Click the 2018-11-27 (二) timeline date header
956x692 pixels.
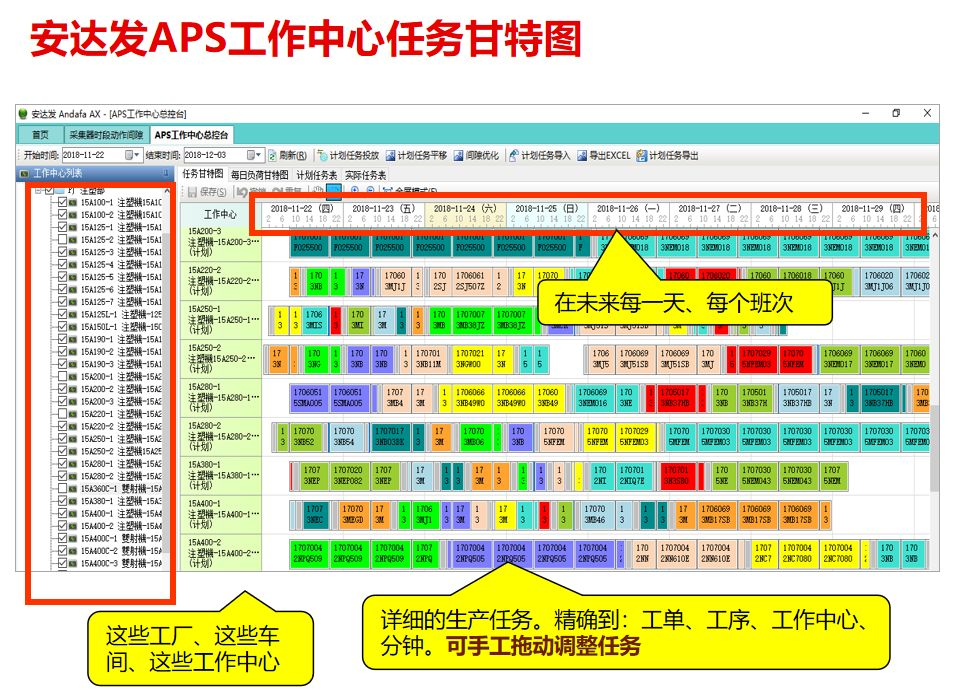[710, 208]
